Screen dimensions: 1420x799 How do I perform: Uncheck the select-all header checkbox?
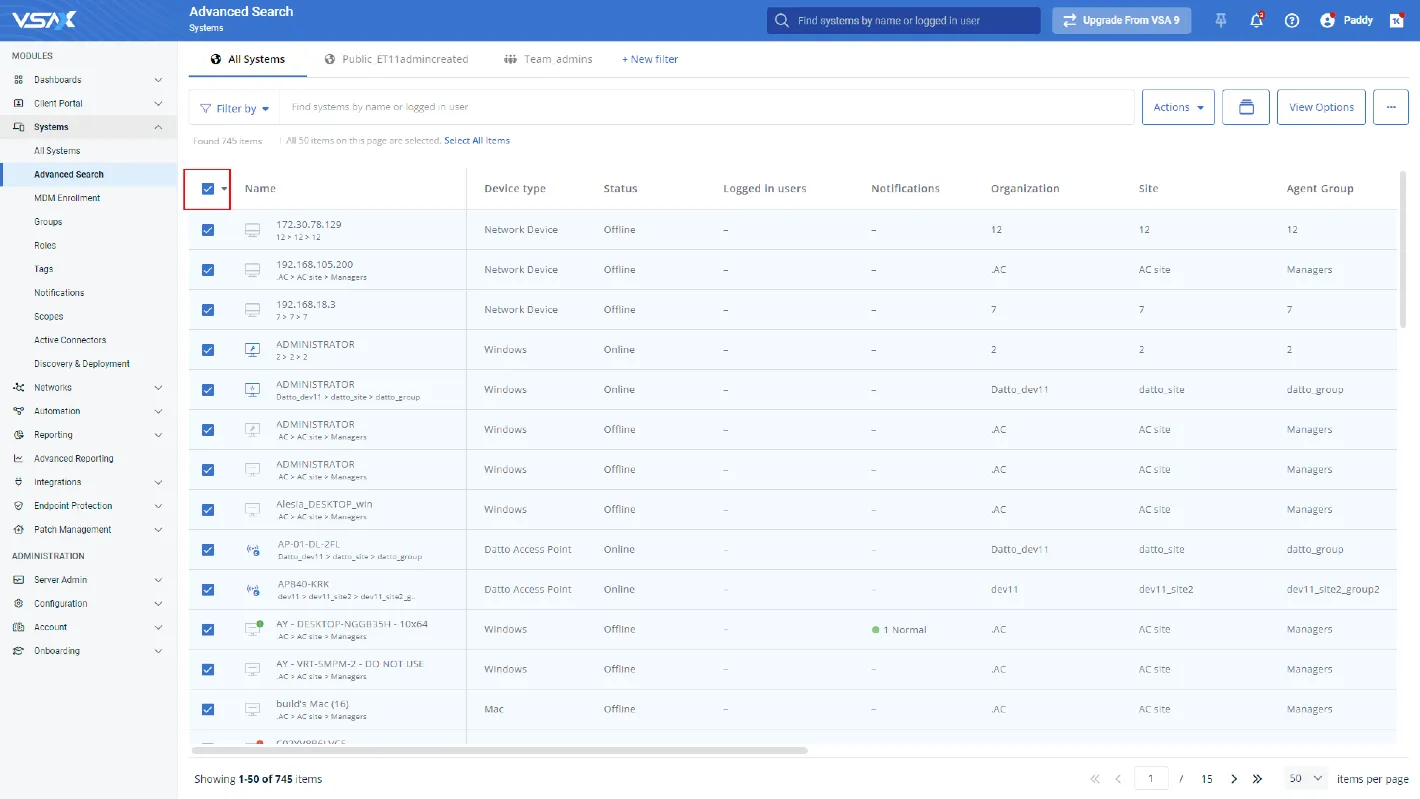coord(208,189)
